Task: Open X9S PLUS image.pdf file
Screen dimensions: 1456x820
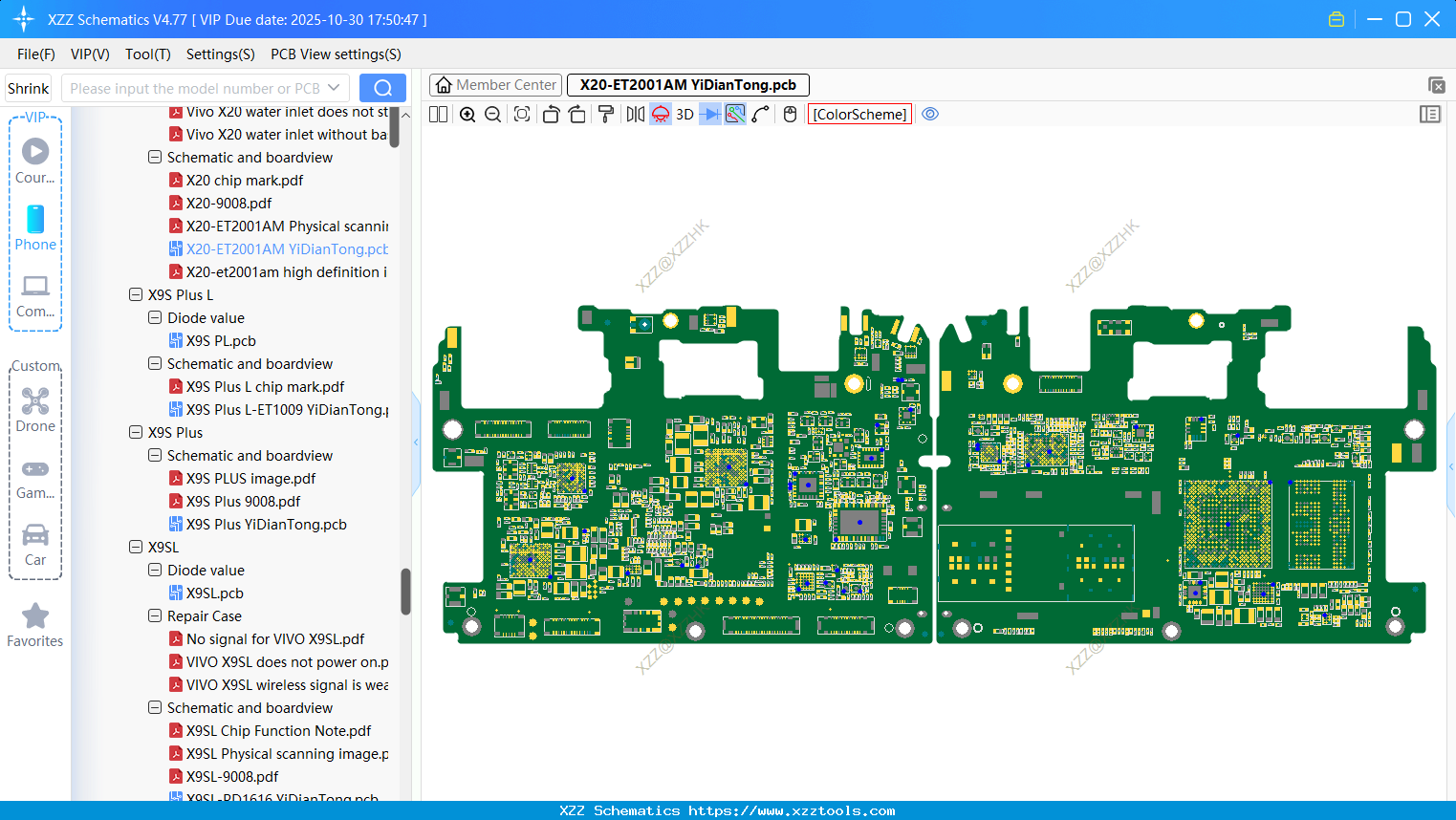Action: point(250,479)
